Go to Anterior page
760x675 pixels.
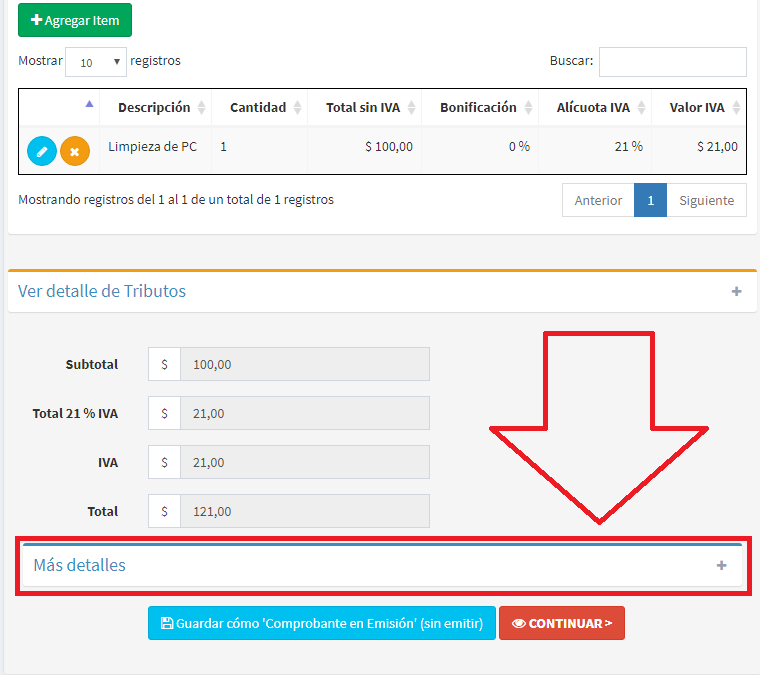click(x=598, y=200)
